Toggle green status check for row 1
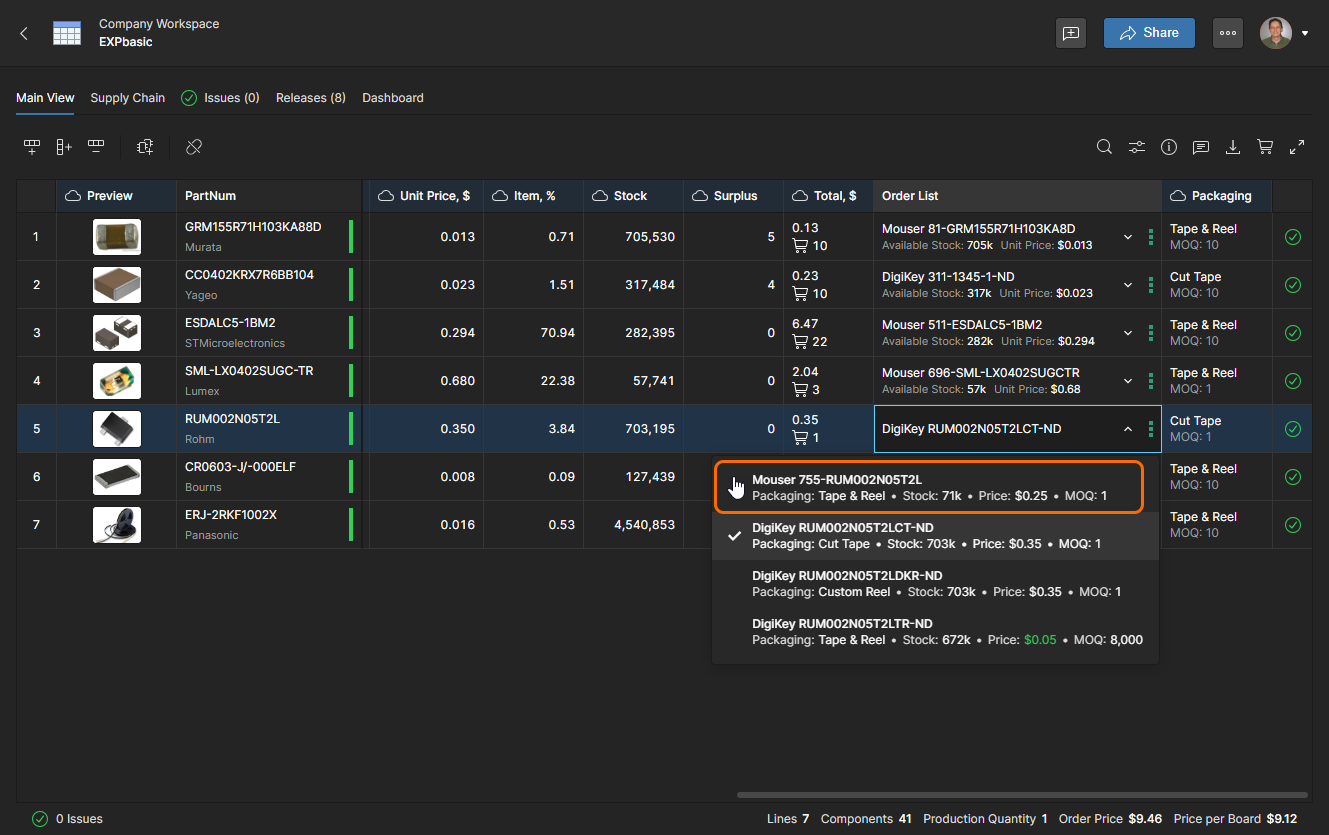 point(1292,237)
